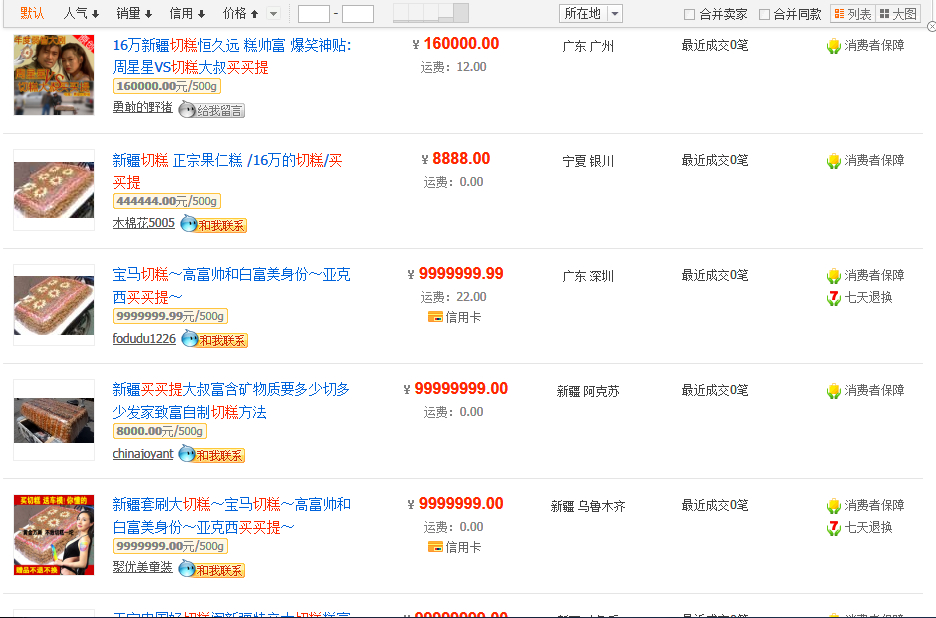Screen dimensions: 936x618
Task: Visit seller chinajoyant profile
Action: 143,454
